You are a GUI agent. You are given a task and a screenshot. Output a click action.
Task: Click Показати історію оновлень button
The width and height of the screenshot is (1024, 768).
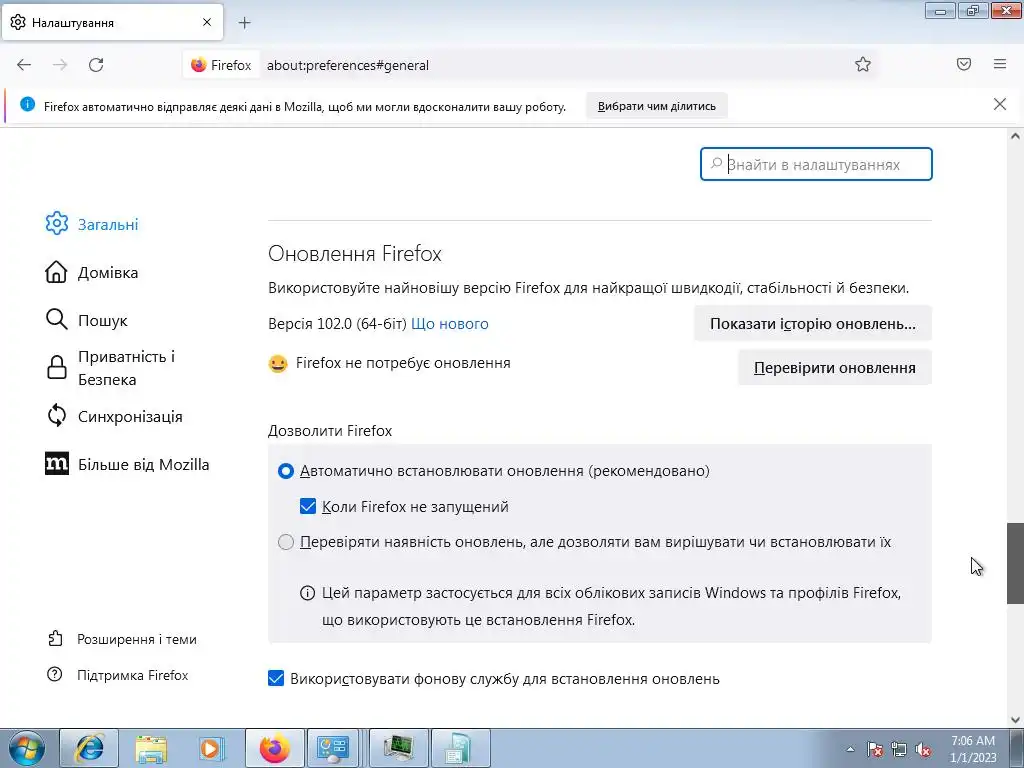pyautogui.click(x=812, y=323)
